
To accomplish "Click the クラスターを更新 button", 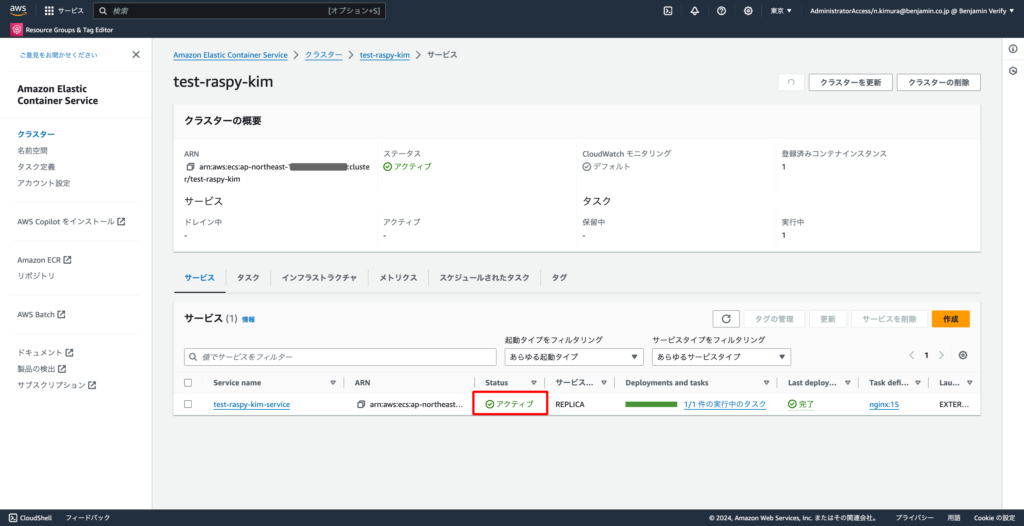I will click(851, 82).
